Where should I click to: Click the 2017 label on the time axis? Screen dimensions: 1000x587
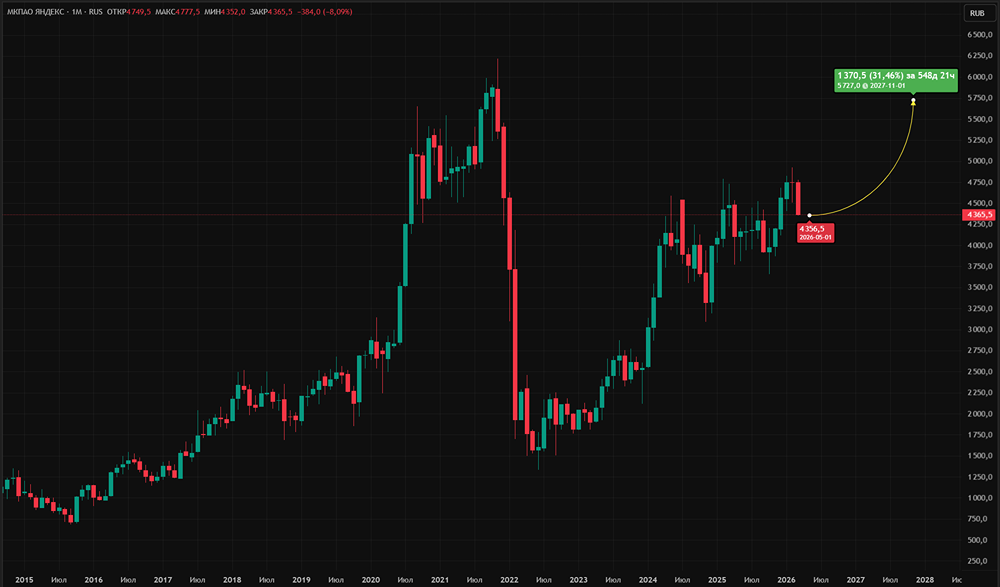pos(163,580)
